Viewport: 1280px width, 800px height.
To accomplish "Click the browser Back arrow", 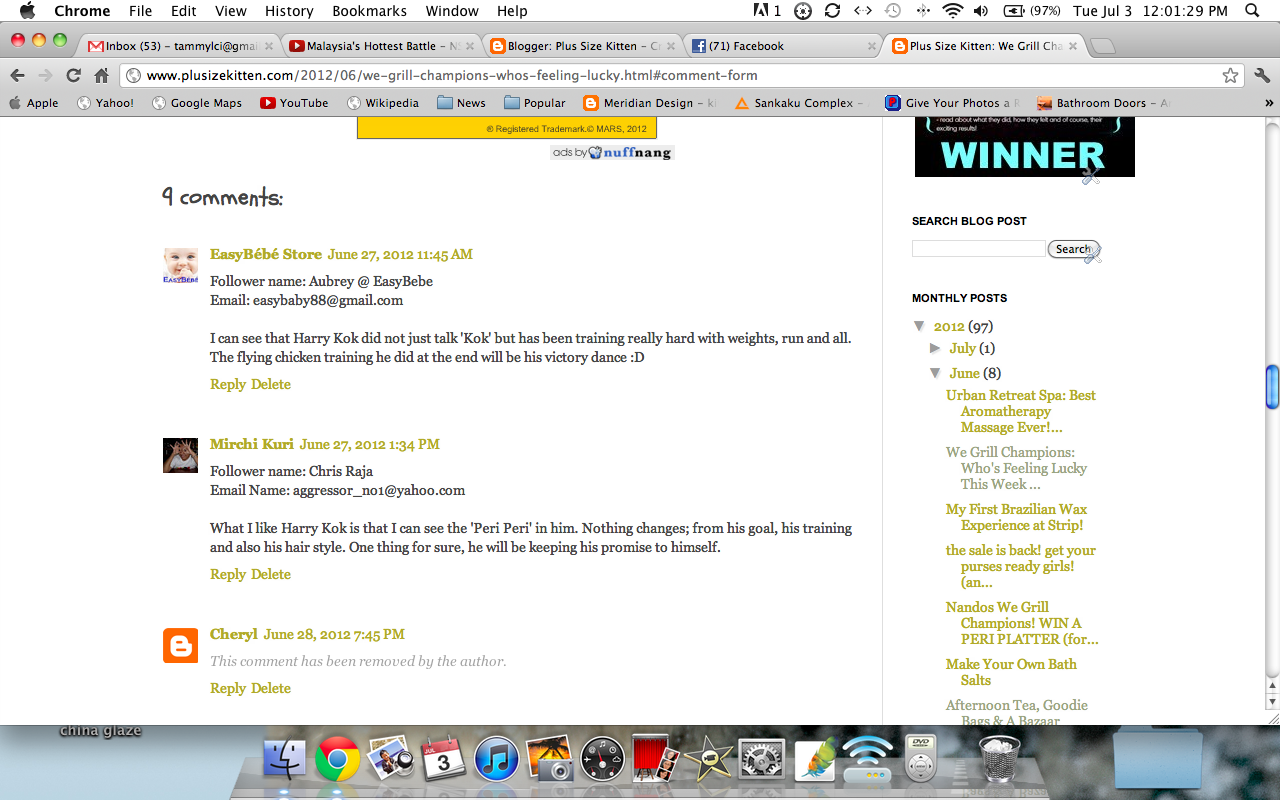I will [x=17, y=76].
